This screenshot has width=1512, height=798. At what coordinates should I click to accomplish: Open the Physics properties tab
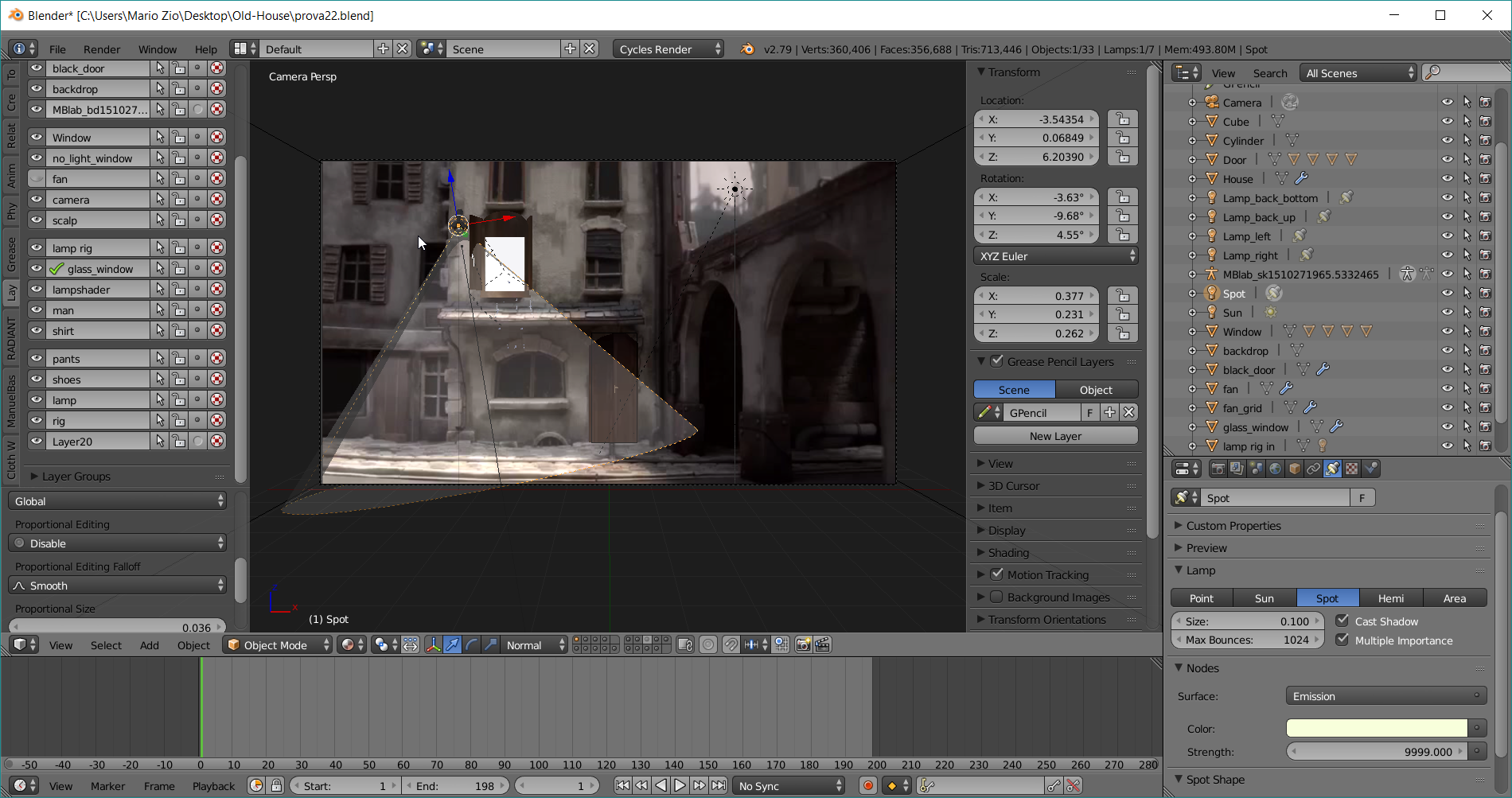pyautogui.click(x=1370, y=469)
